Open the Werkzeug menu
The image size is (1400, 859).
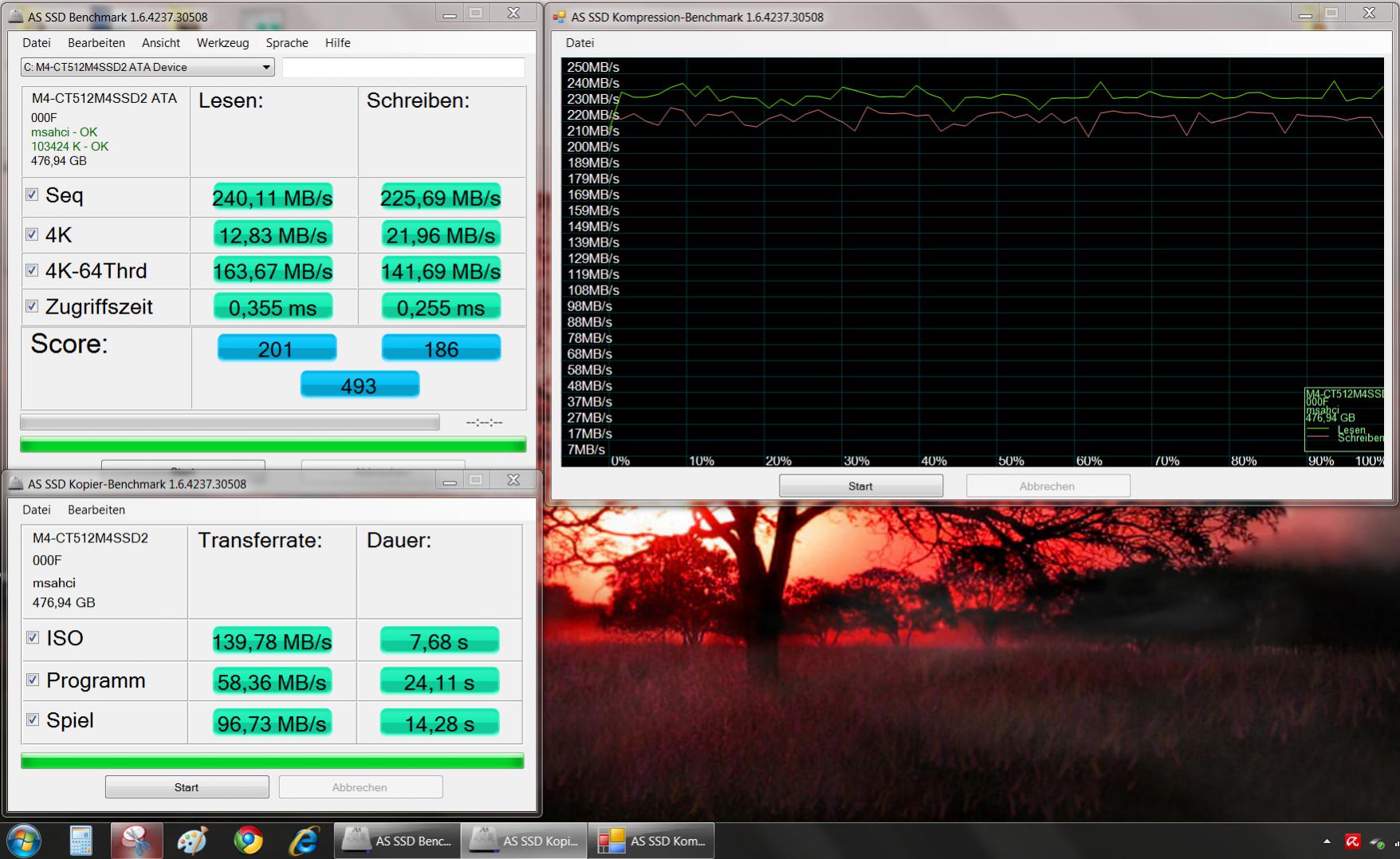click(x=222, y=43)
